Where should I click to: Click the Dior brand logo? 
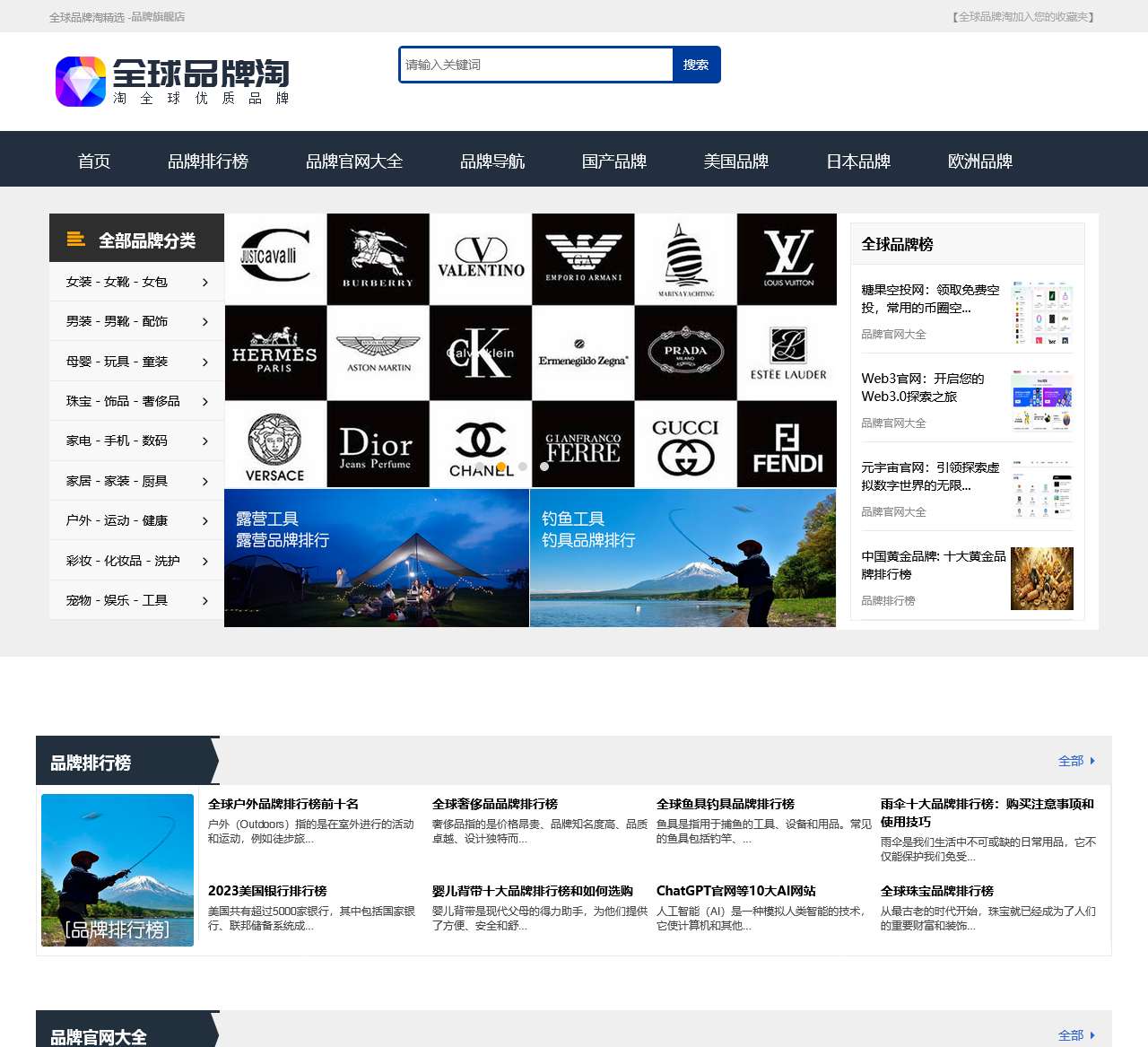[378, 444]
